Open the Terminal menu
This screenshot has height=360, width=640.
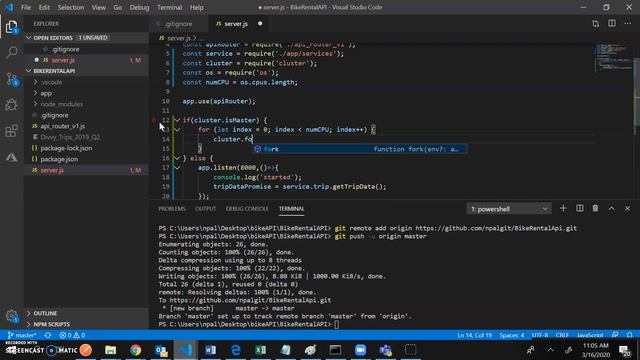coord(169,7)
